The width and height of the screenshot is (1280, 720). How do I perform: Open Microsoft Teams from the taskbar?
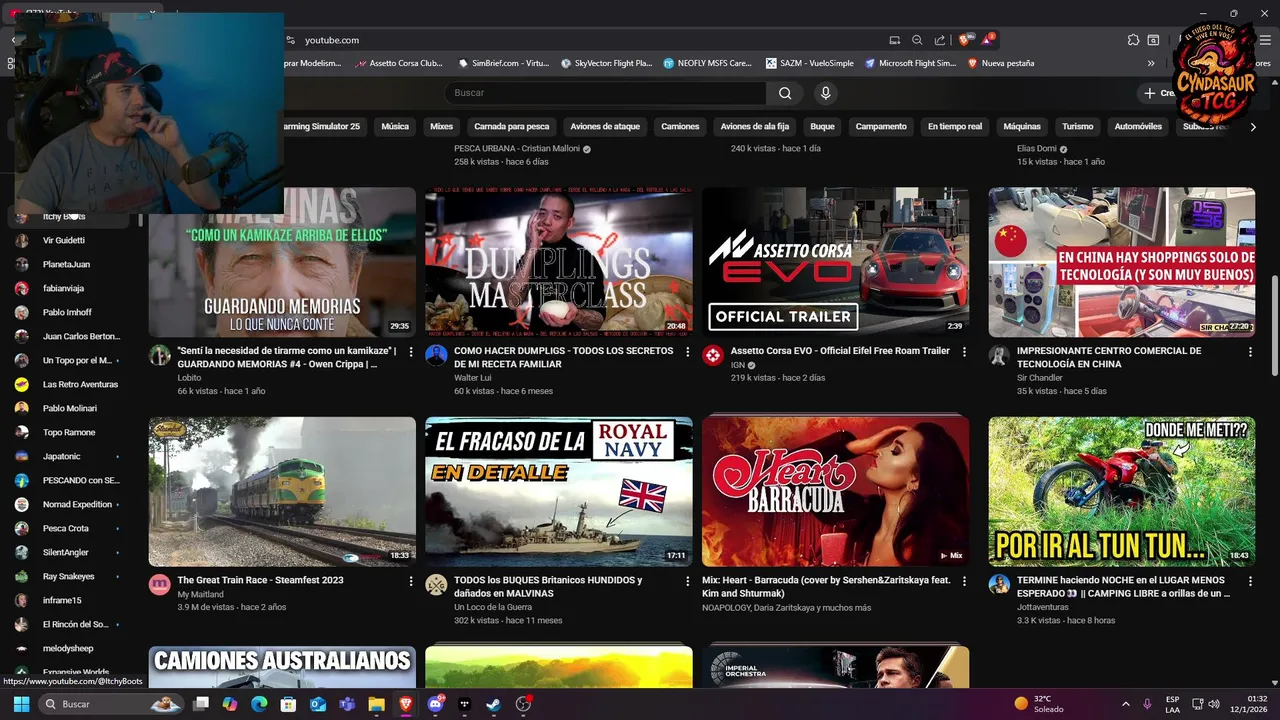click(x=347, y=704)
